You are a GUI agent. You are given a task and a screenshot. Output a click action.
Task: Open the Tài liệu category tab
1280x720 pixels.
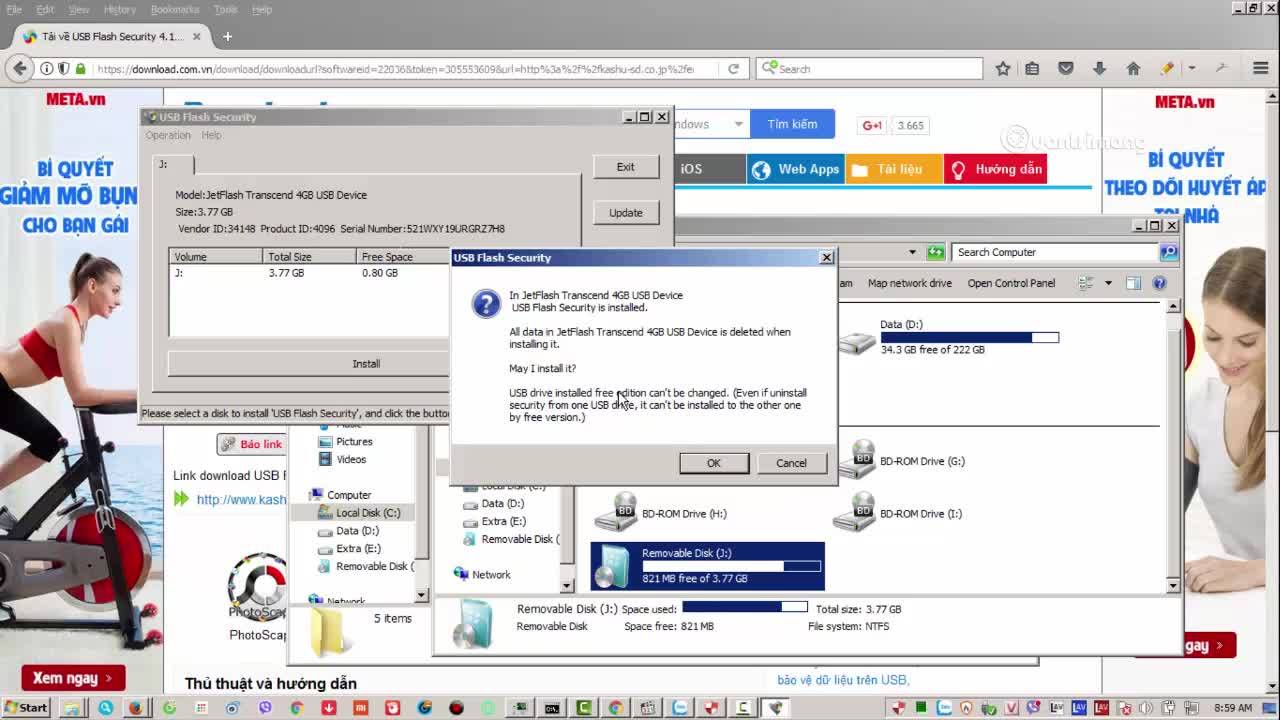[894, 169]
